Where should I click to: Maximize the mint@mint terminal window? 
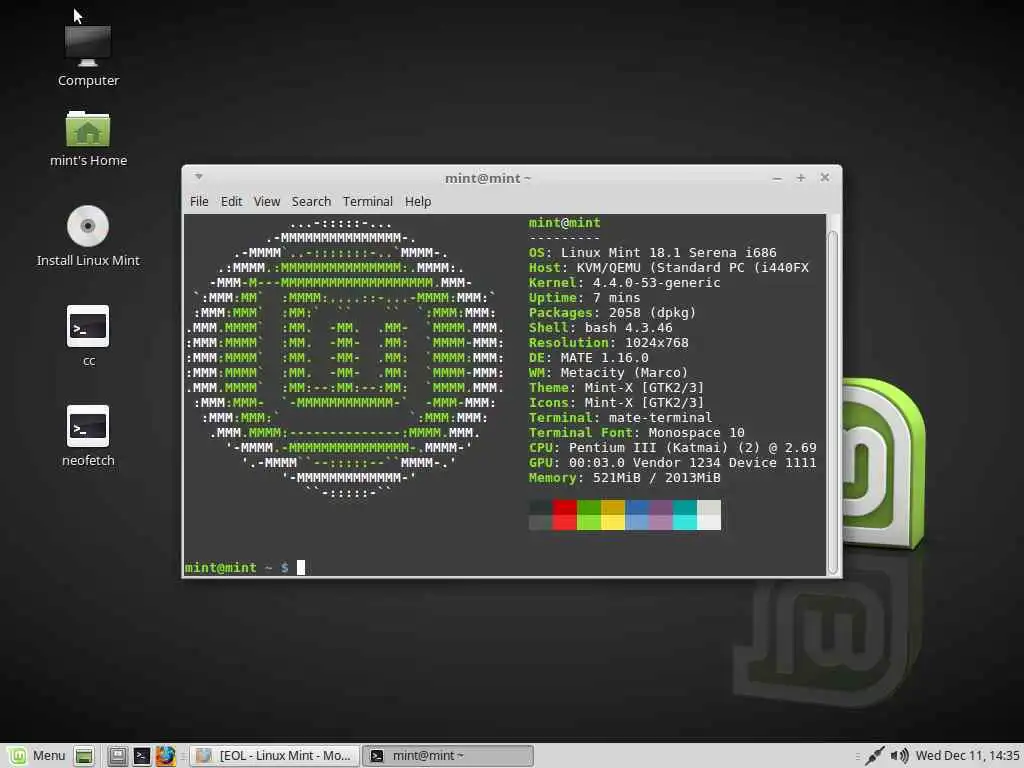[801, 178]
